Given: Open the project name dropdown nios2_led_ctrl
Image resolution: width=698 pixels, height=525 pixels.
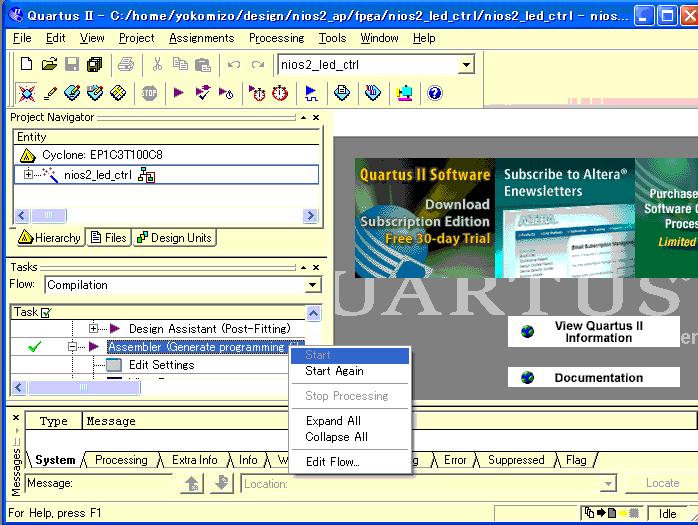Looking at the screenshot, I should pos(466,65).
